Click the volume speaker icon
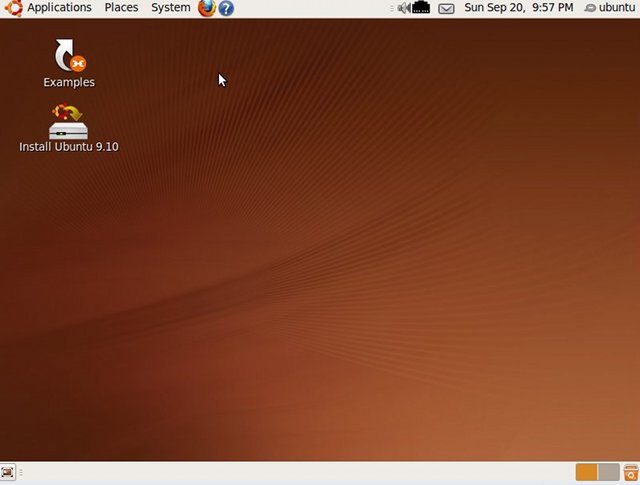 [x=404, y=8]
